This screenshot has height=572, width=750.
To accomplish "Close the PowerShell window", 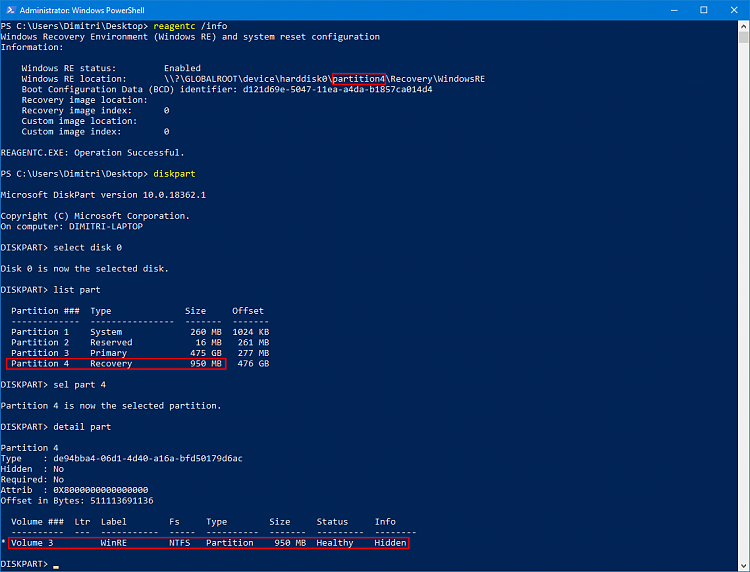I will click(x=734, y=10).
